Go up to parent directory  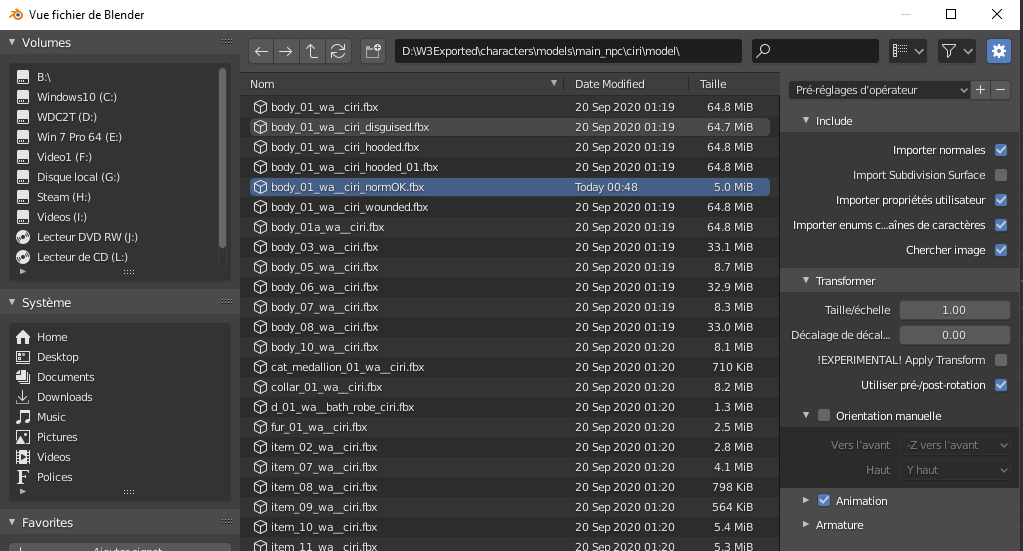point(312,51)
